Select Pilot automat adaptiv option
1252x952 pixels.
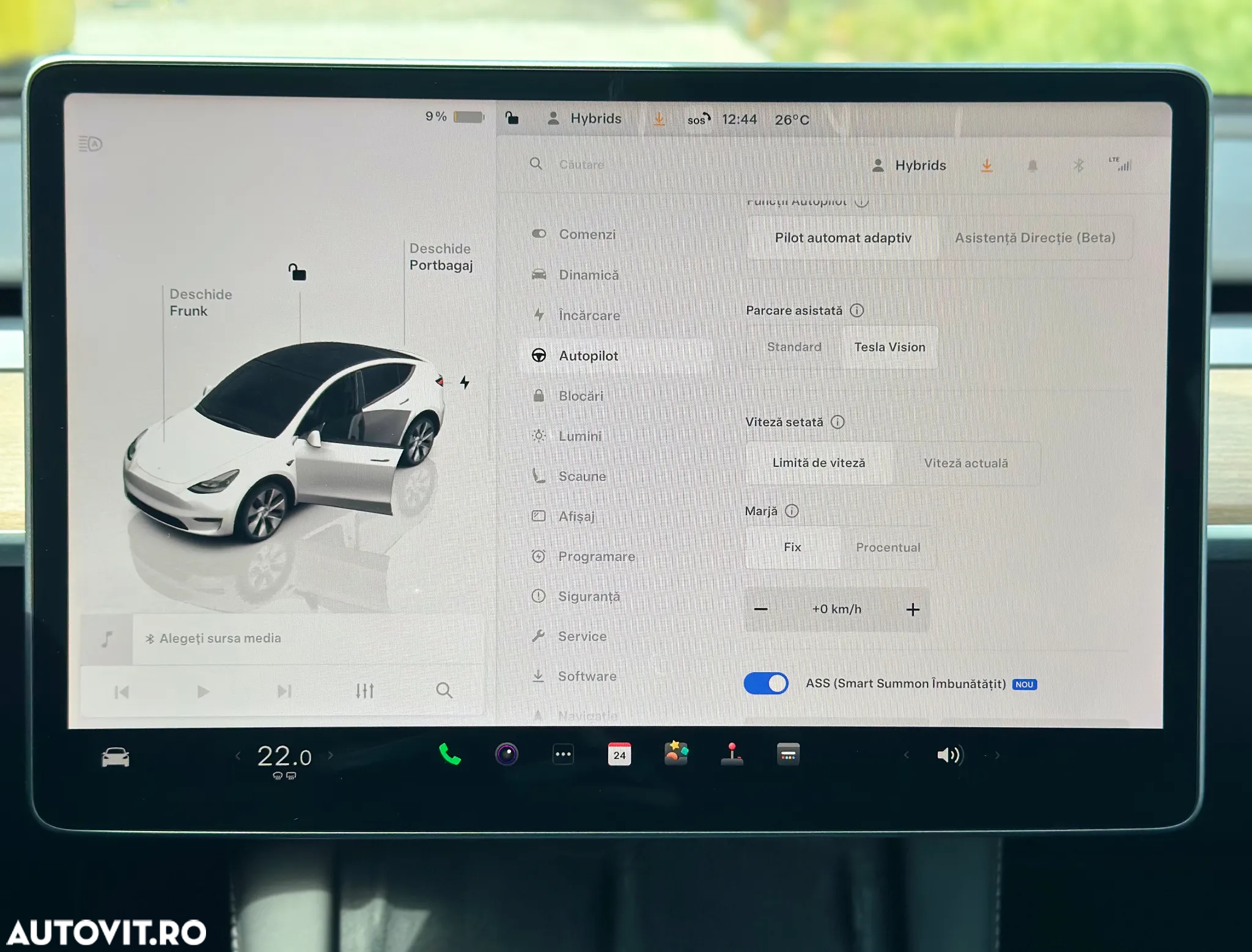point(842,238)
